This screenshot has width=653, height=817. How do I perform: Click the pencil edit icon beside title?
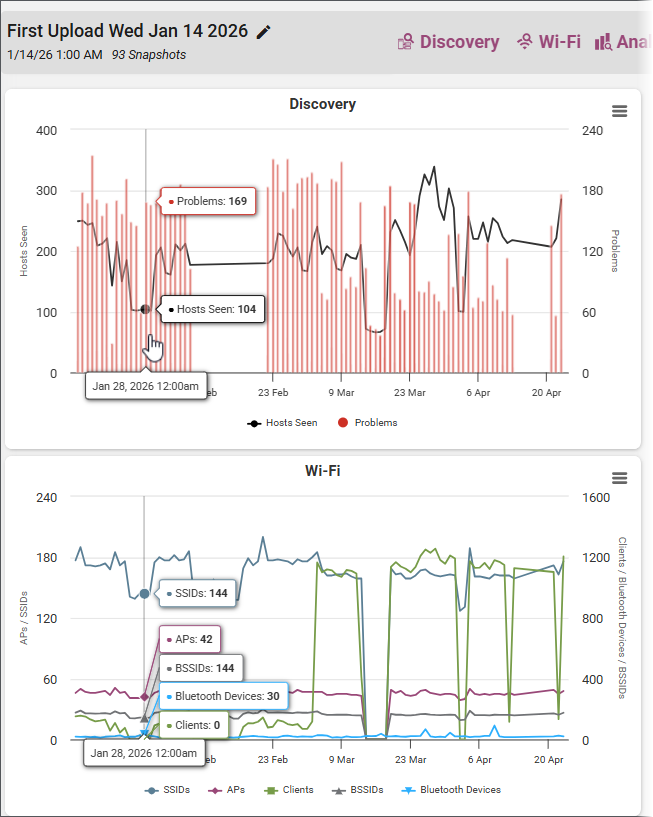[x=264, y=32]
